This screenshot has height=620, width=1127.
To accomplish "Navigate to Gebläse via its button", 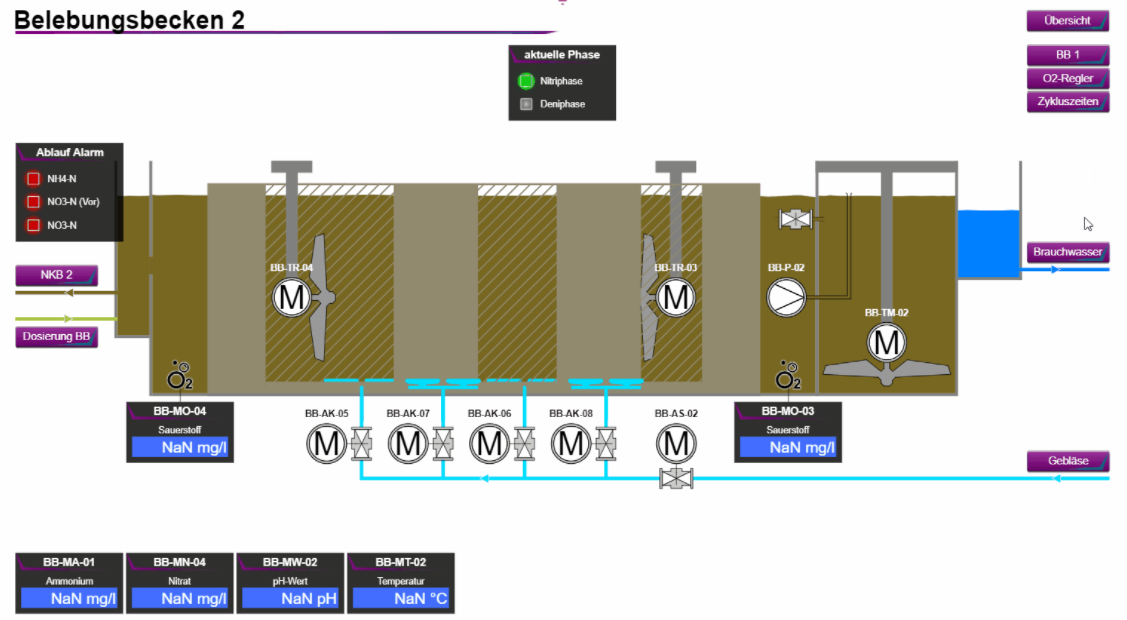I will (1067, 461).
